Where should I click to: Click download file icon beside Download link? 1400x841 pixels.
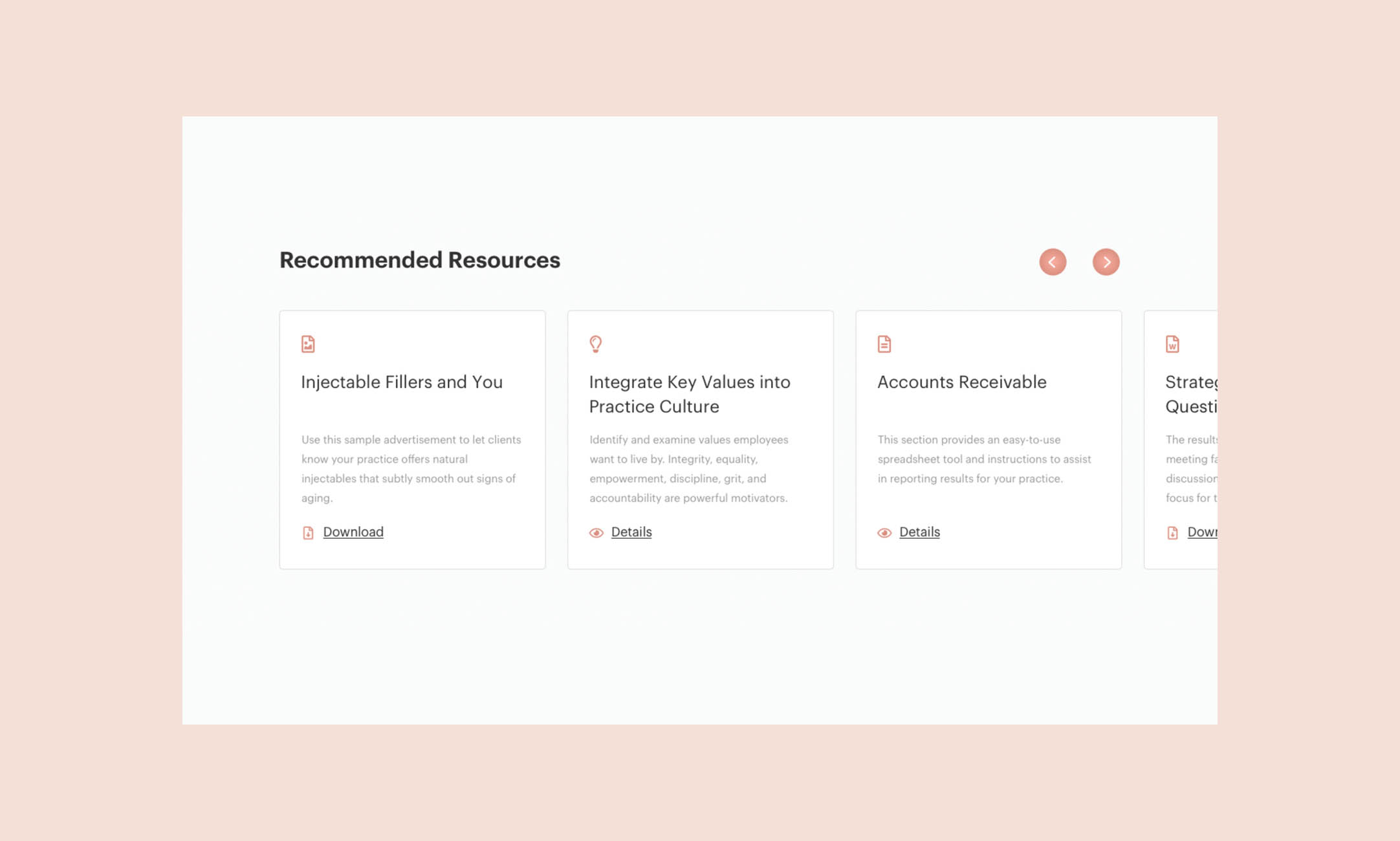[x=308, y=532]
